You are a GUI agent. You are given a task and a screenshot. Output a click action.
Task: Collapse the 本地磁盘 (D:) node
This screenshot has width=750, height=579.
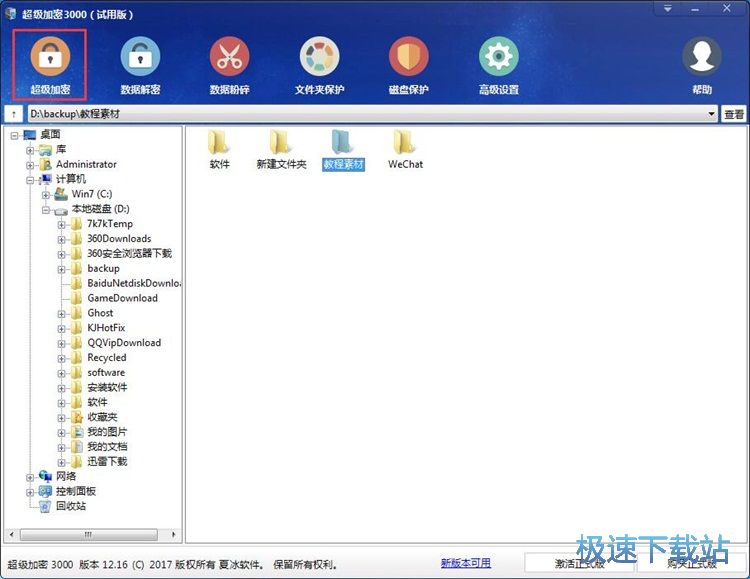45,210
